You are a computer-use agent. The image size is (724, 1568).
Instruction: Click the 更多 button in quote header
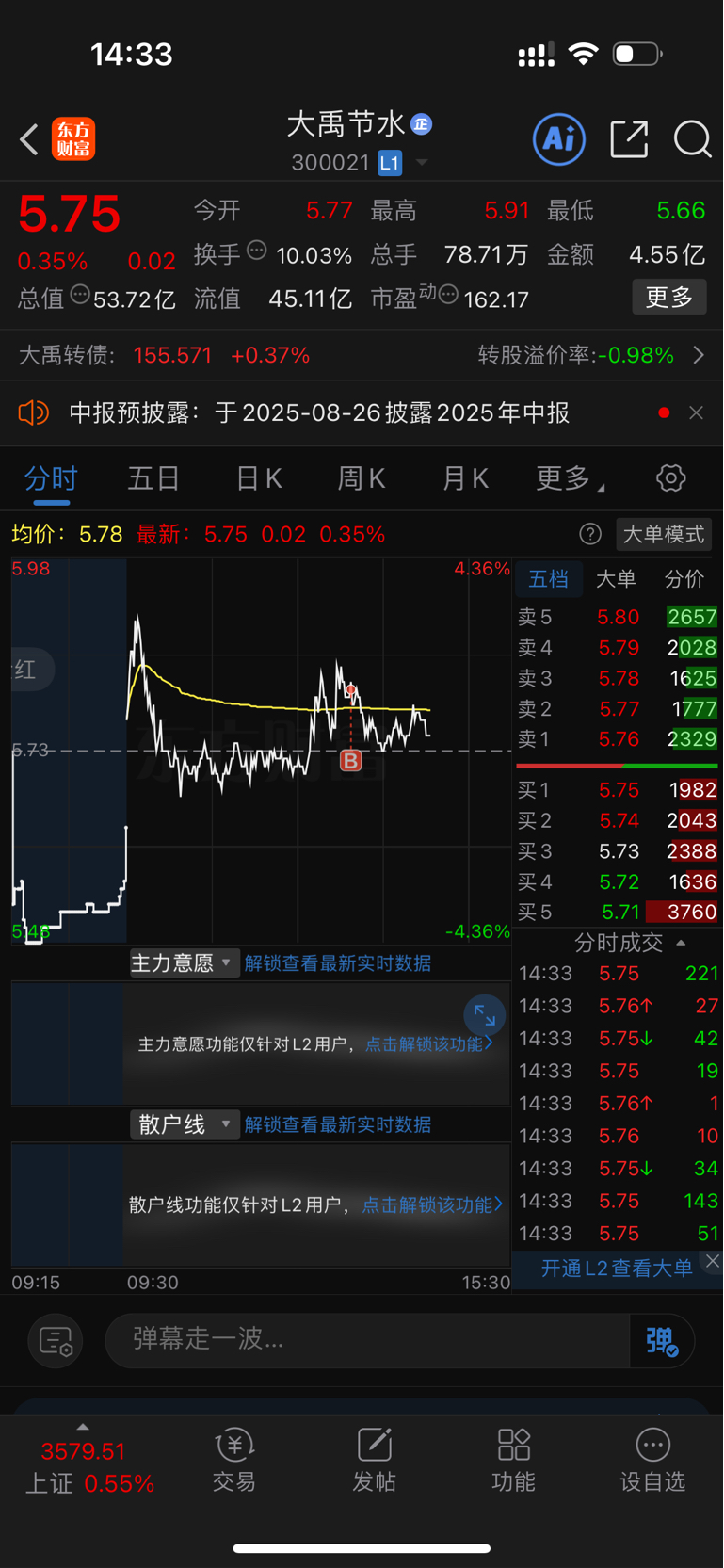669,298
